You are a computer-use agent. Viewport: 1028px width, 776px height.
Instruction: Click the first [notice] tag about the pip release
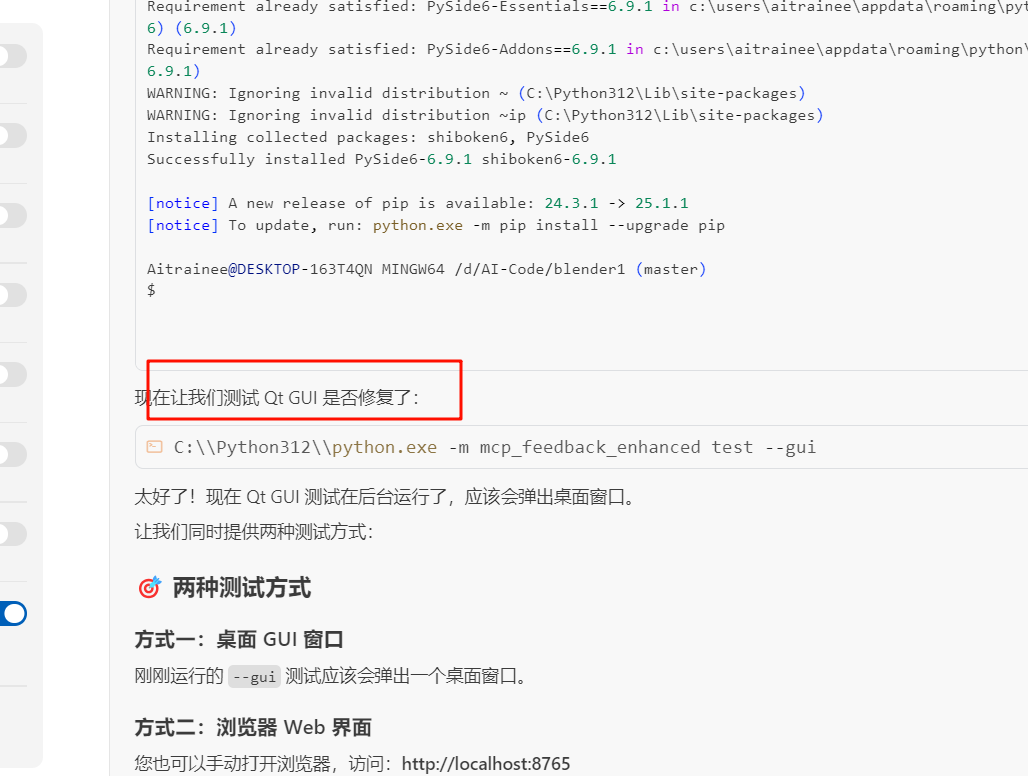pos(183,203)
